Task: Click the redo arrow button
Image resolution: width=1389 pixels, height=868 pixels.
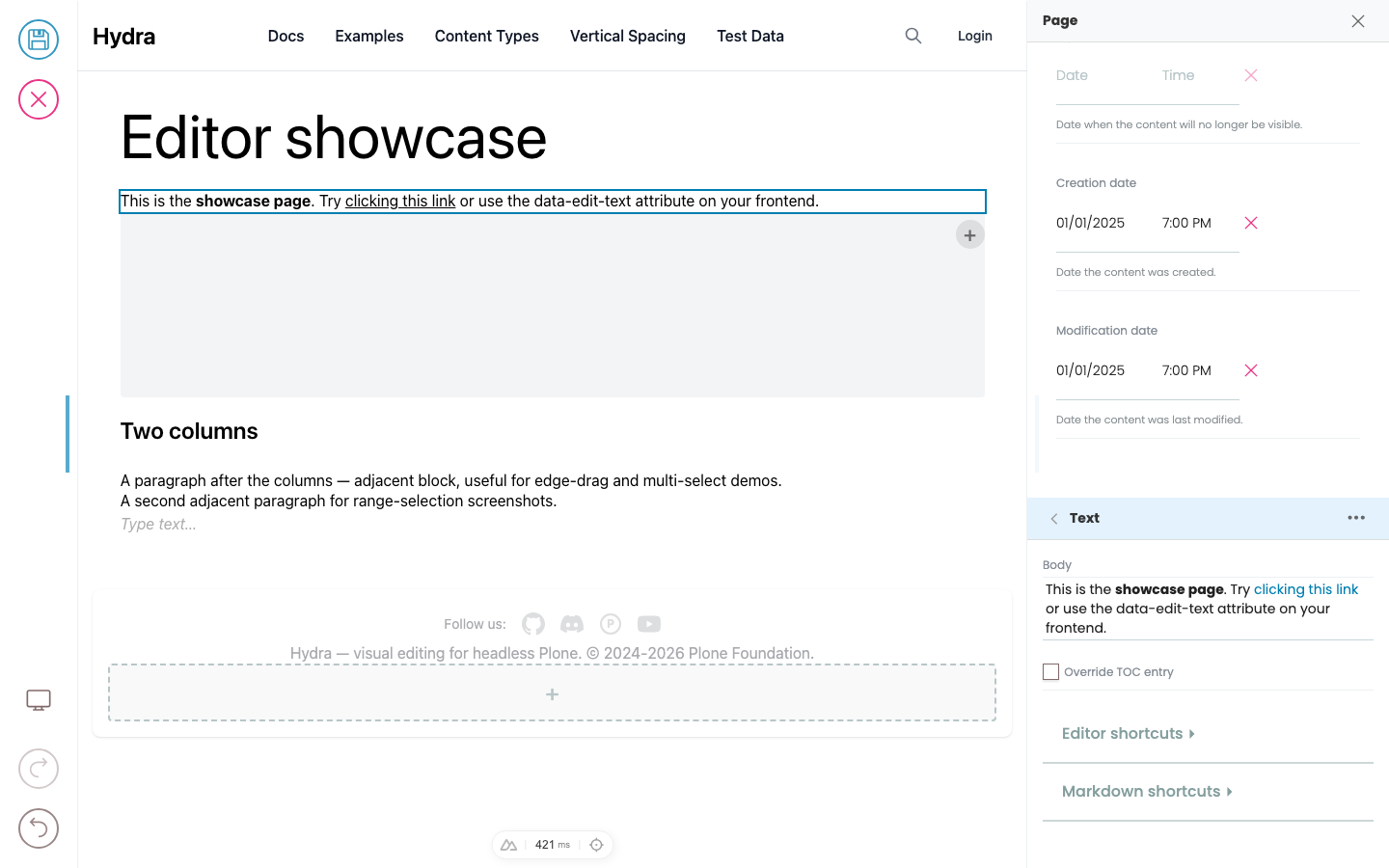Action: click(39, 769)
